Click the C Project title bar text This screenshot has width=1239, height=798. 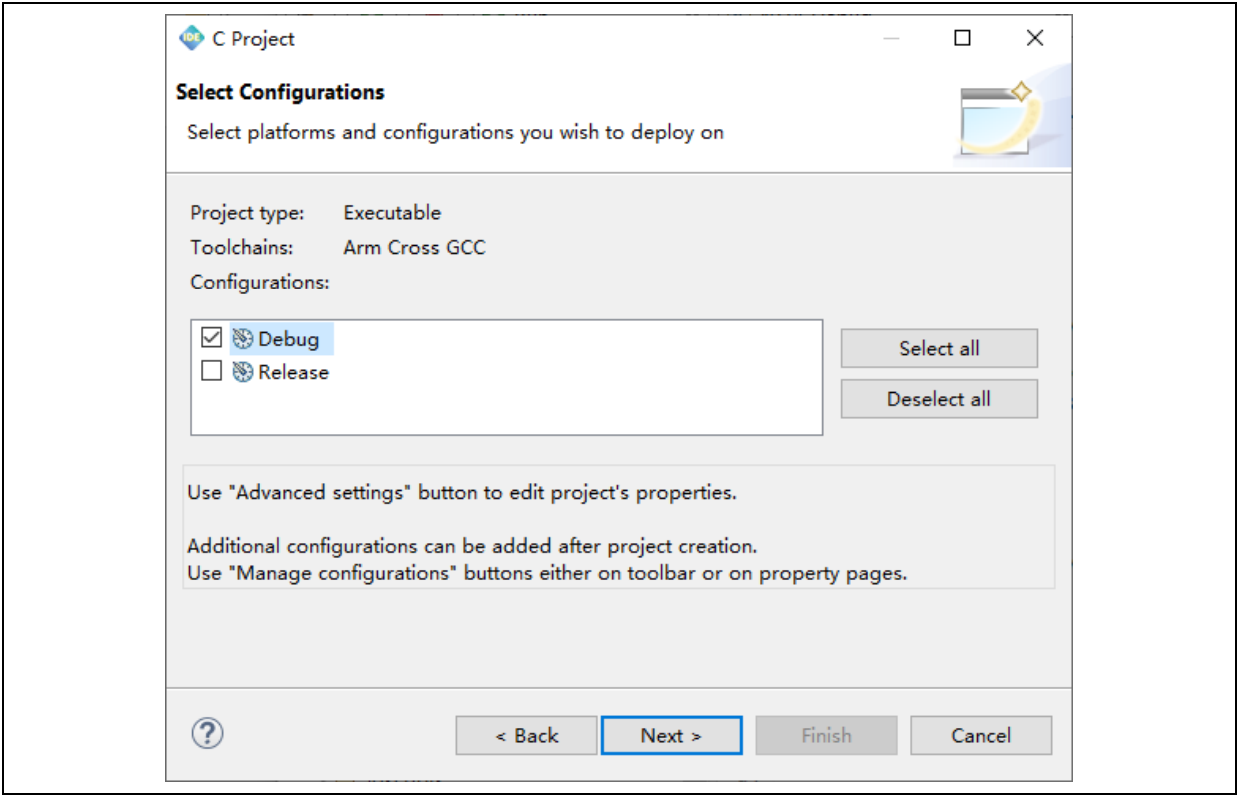[x=253, y=39]
